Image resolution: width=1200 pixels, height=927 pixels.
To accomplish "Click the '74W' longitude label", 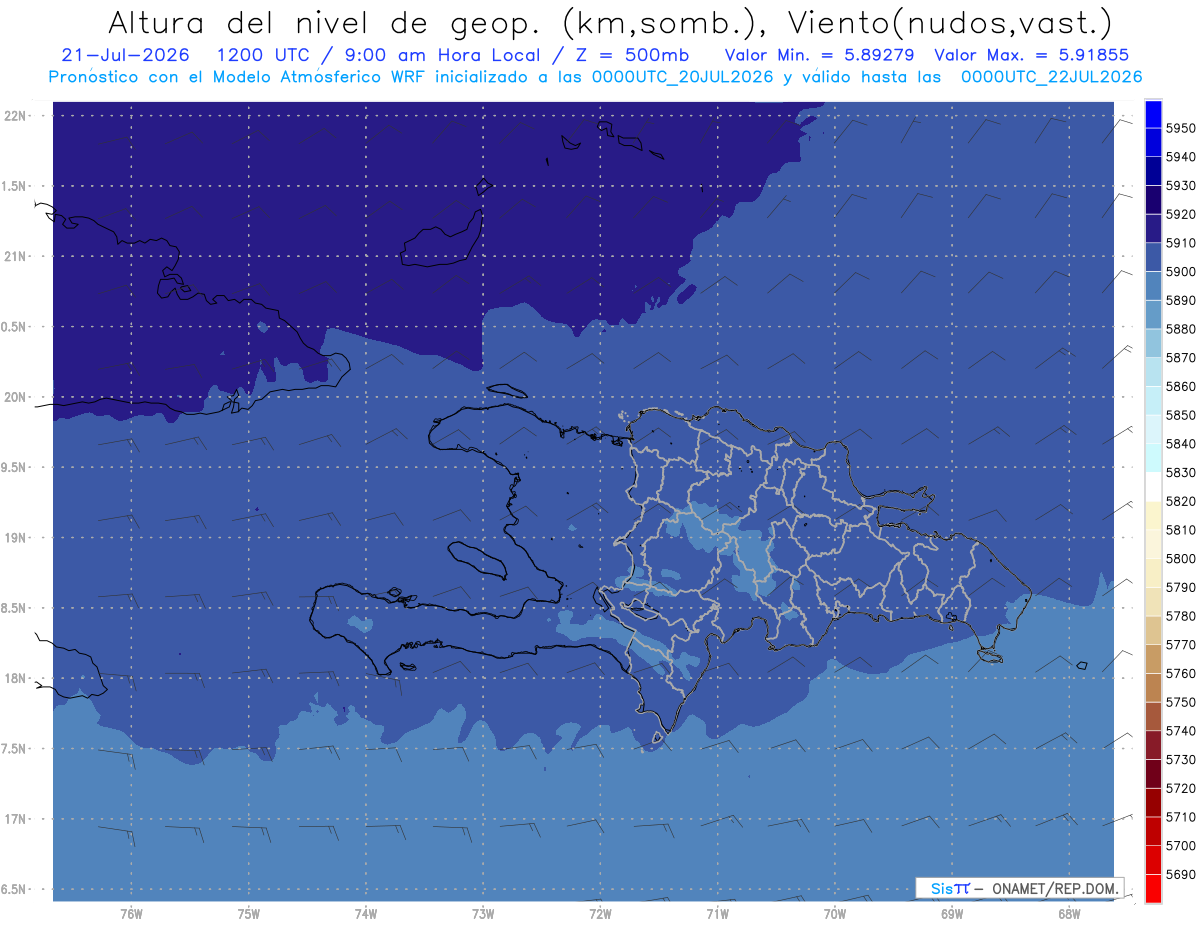I will (x=366, y=914).
